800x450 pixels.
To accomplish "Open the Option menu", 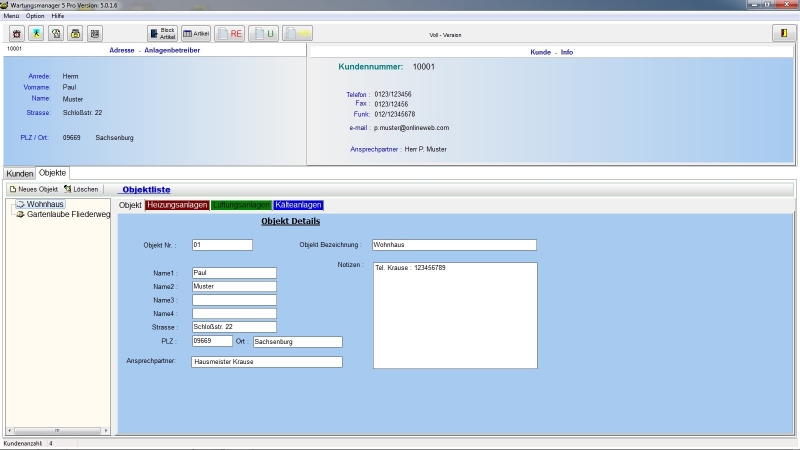I will pyautogui.click(x=35, y=16).
